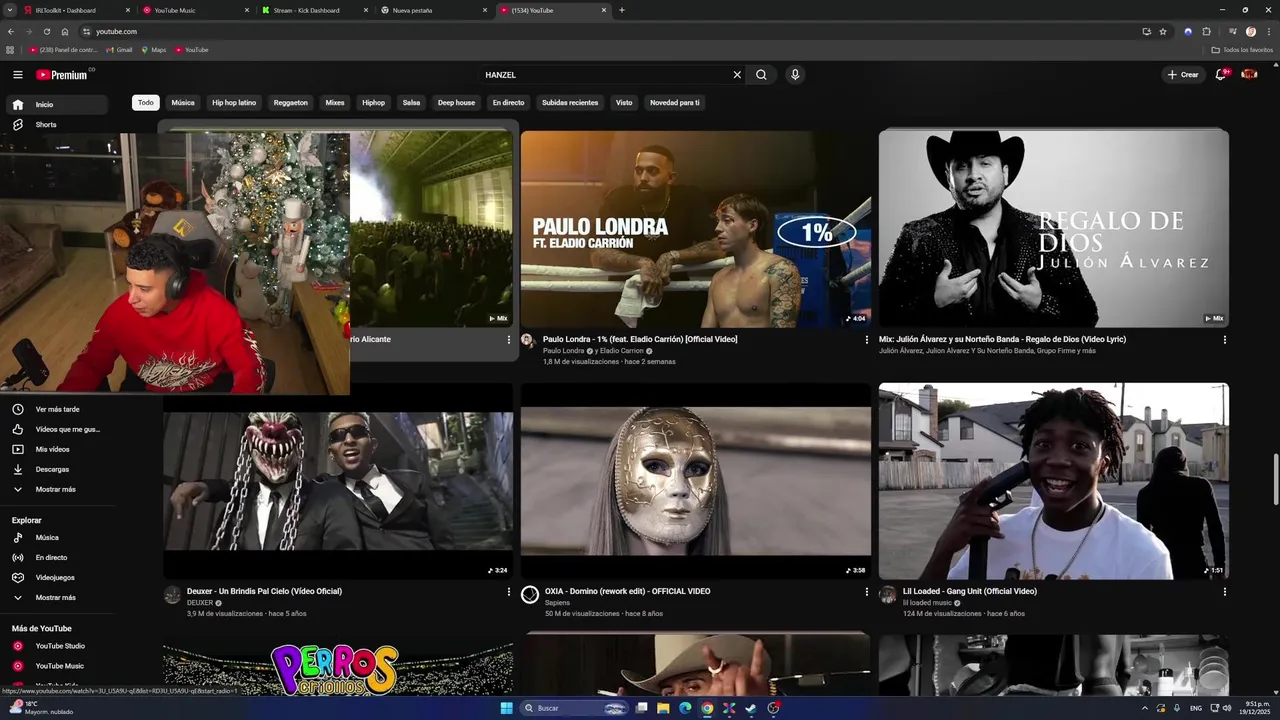Select the Deep house filter chip
This screenshot has height=720, width=1280.
[x=456, y=103]
